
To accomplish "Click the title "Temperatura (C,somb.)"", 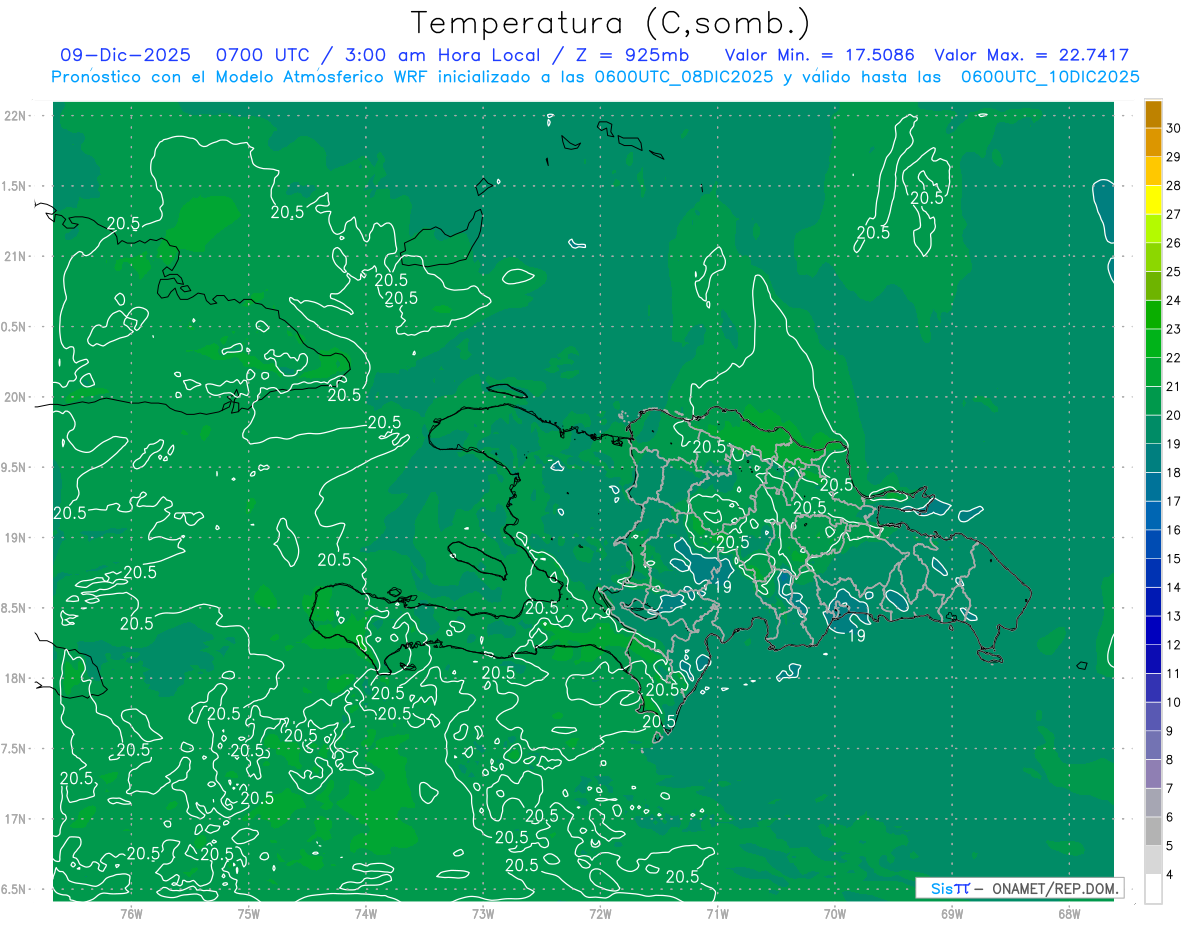I will coord(611,24).
